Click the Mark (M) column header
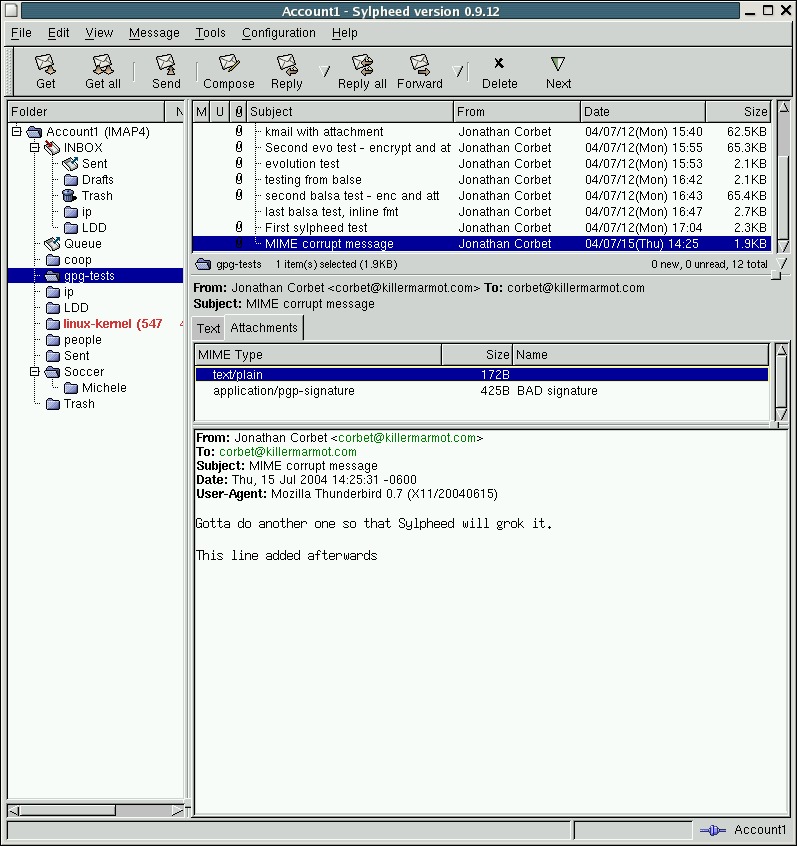 201,112
